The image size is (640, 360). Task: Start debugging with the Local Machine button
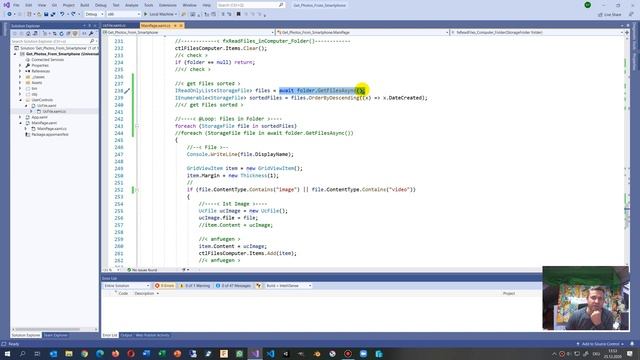(160, 14)
